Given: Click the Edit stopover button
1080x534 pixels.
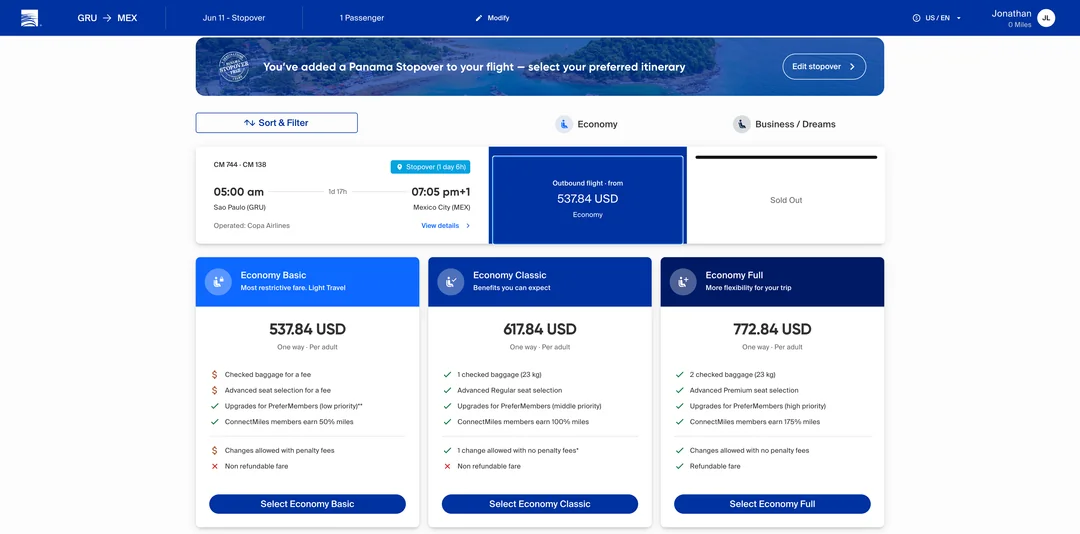Looking at the screenshot, I should 824,67.
